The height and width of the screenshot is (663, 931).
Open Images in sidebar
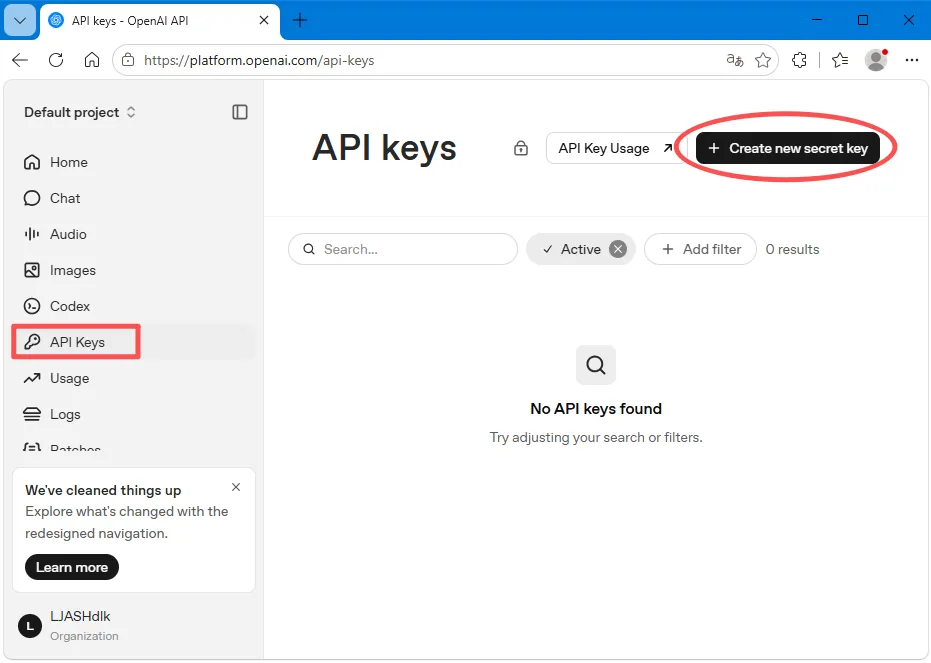click(x=134, y=270)
